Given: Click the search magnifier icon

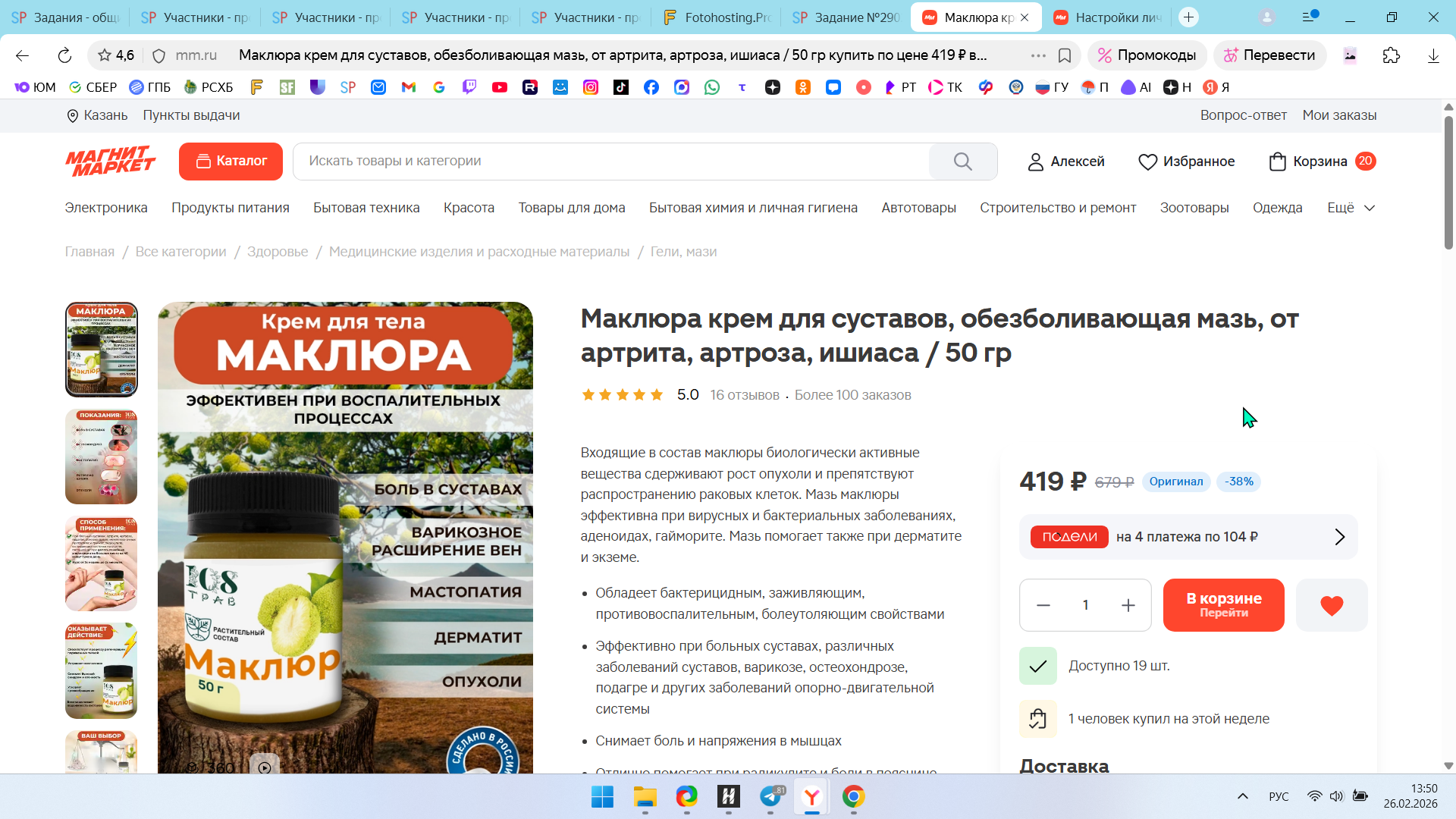Looking at the screenshot, I should tap(962, 162).
